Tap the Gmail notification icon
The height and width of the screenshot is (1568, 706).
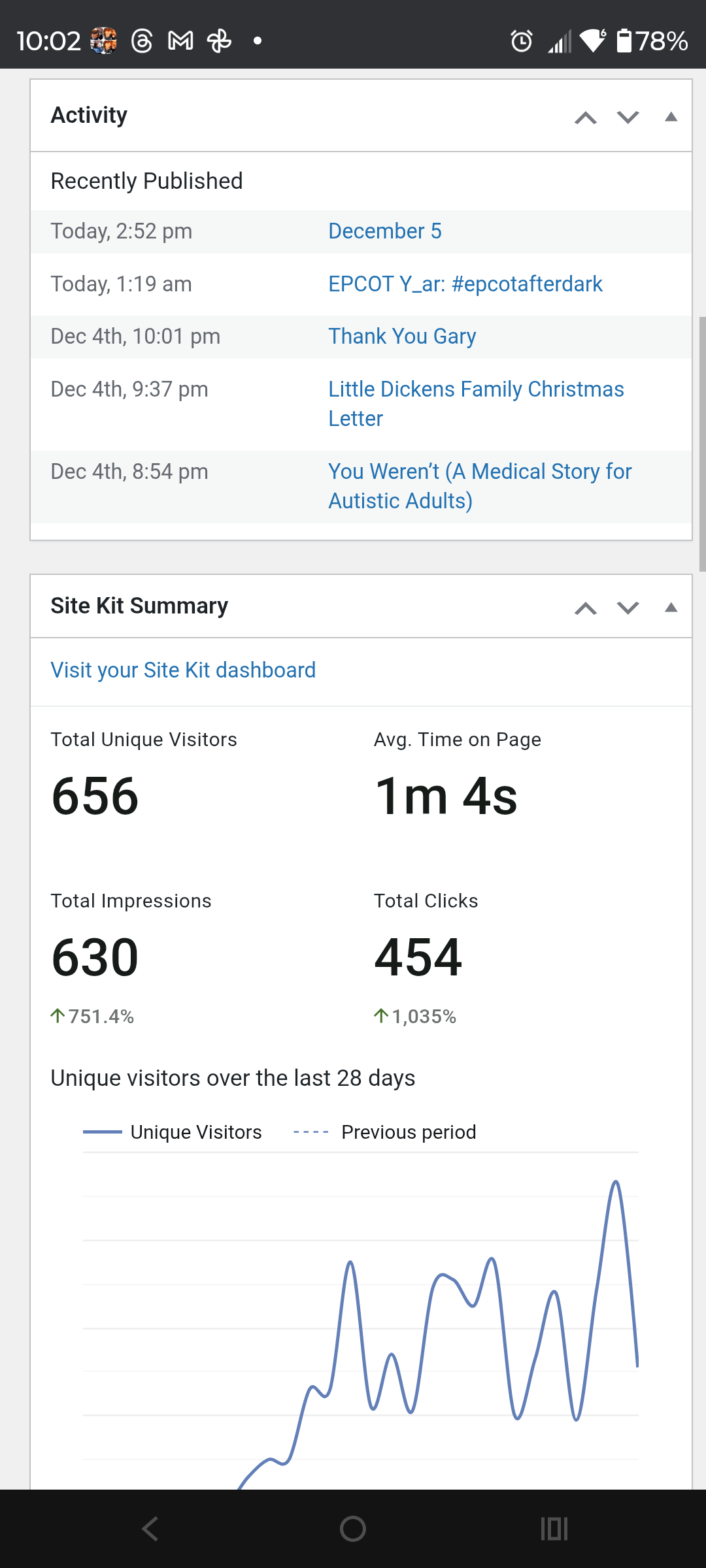coord(180,41)
